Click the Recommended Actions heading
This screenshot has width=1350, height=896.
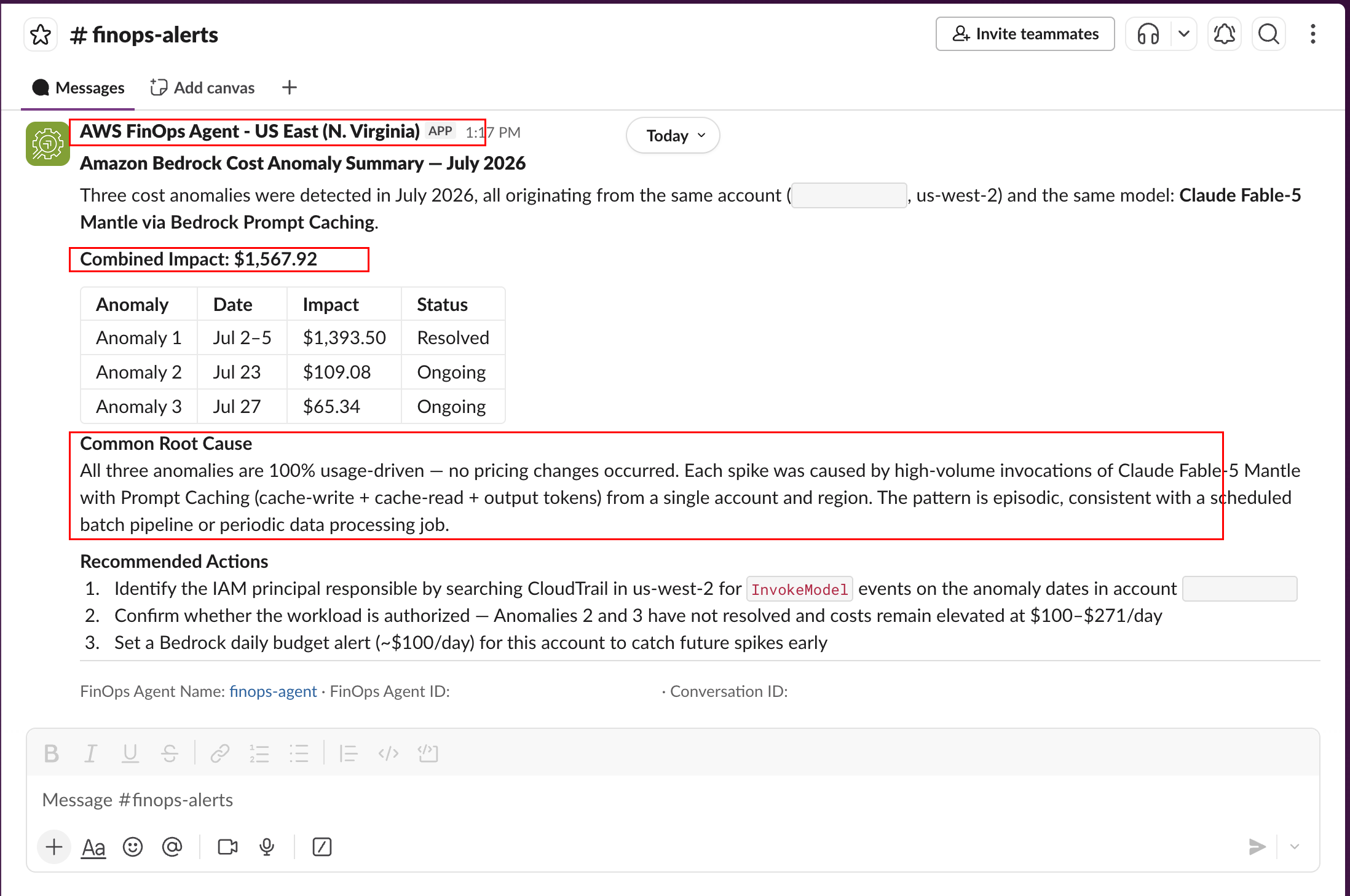click(174, 561)
